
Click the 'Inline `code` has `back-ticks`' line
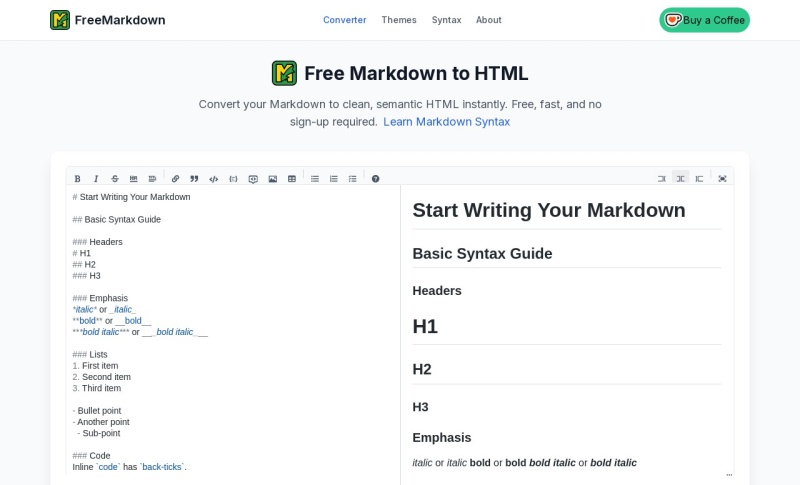130,466
